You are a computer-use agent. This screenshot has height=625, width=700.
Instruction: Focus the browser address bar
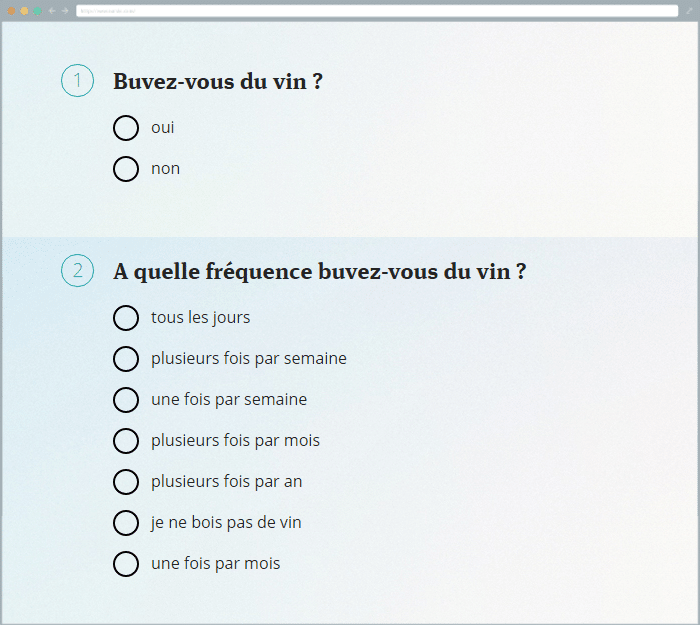(377, 11)
